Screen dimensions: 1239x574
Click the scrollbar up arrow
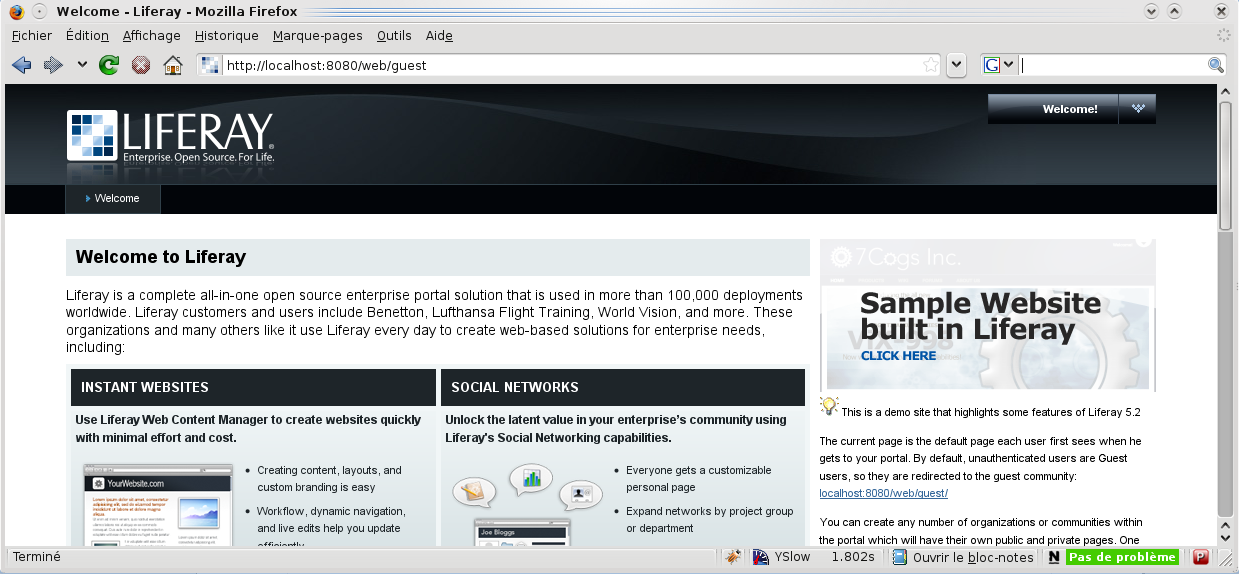(1225, 91)
